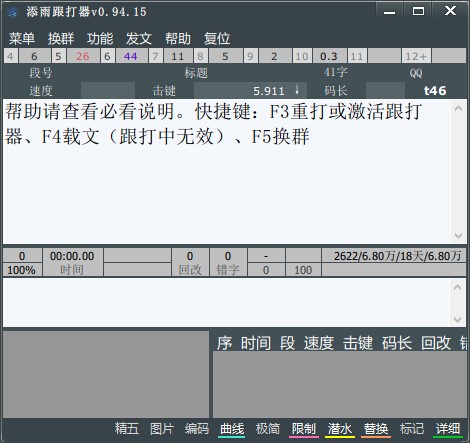The height and width of the screenshot is (443, 470).
Task: Click inside the typing input box
Action: click(x=227, y=302)
